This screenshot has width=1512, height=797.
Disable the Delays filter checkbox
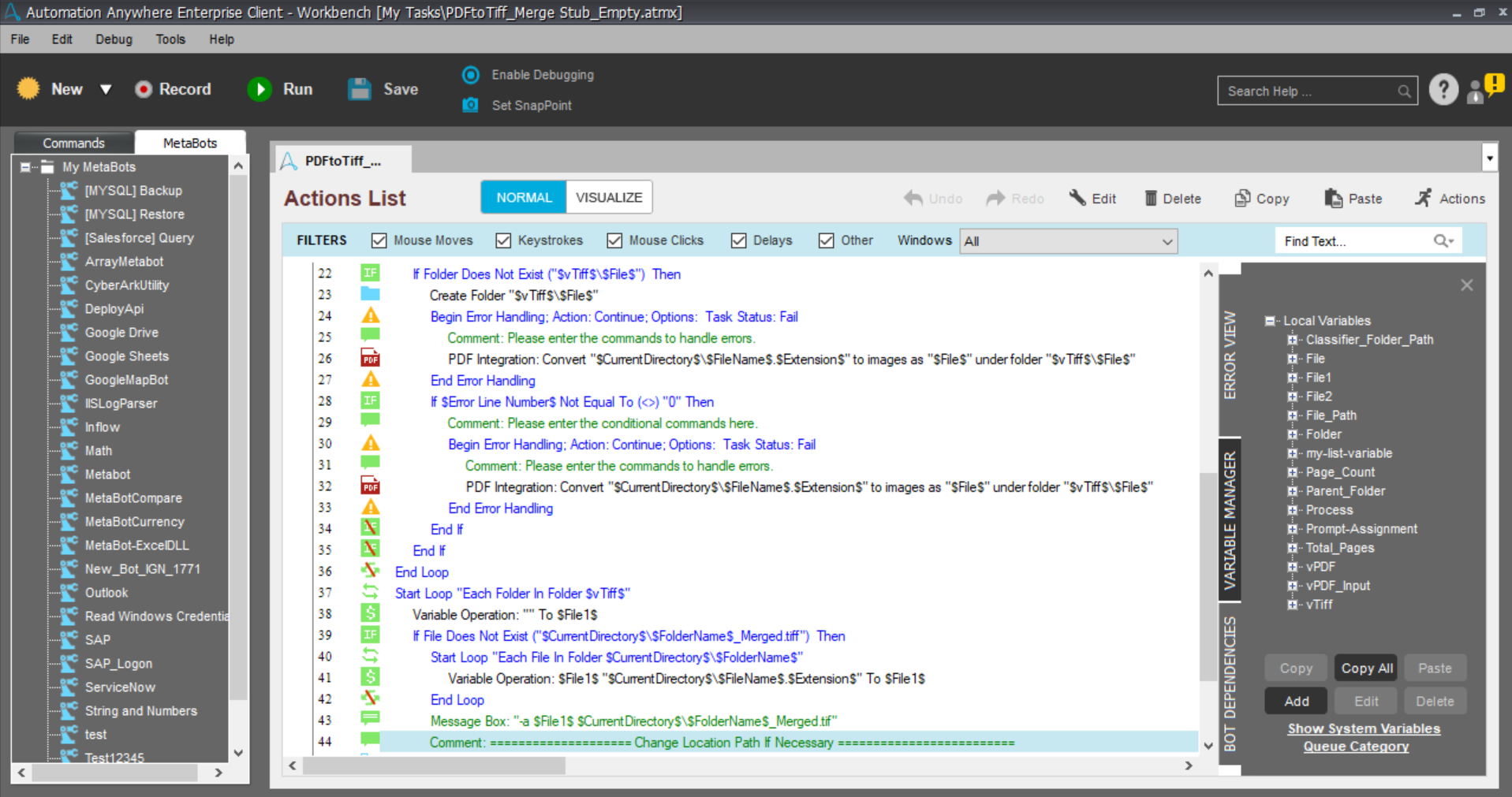[738, 240]
